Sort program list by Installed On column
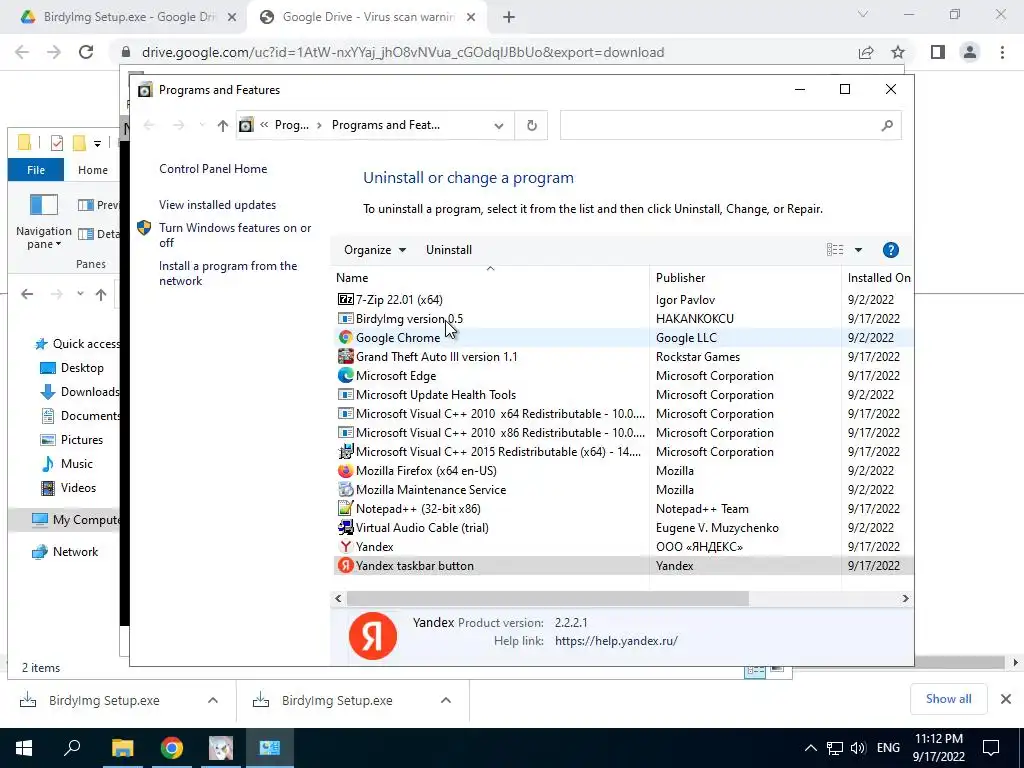Viewport: 1024px width, 768px height. pos(878,278)
